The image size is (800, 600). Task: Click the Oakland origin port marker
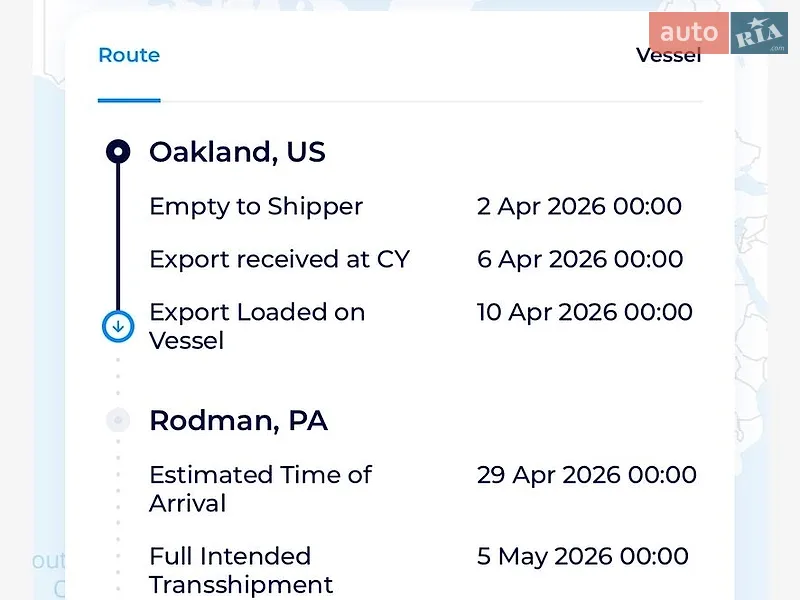click(x=118, y=152)
